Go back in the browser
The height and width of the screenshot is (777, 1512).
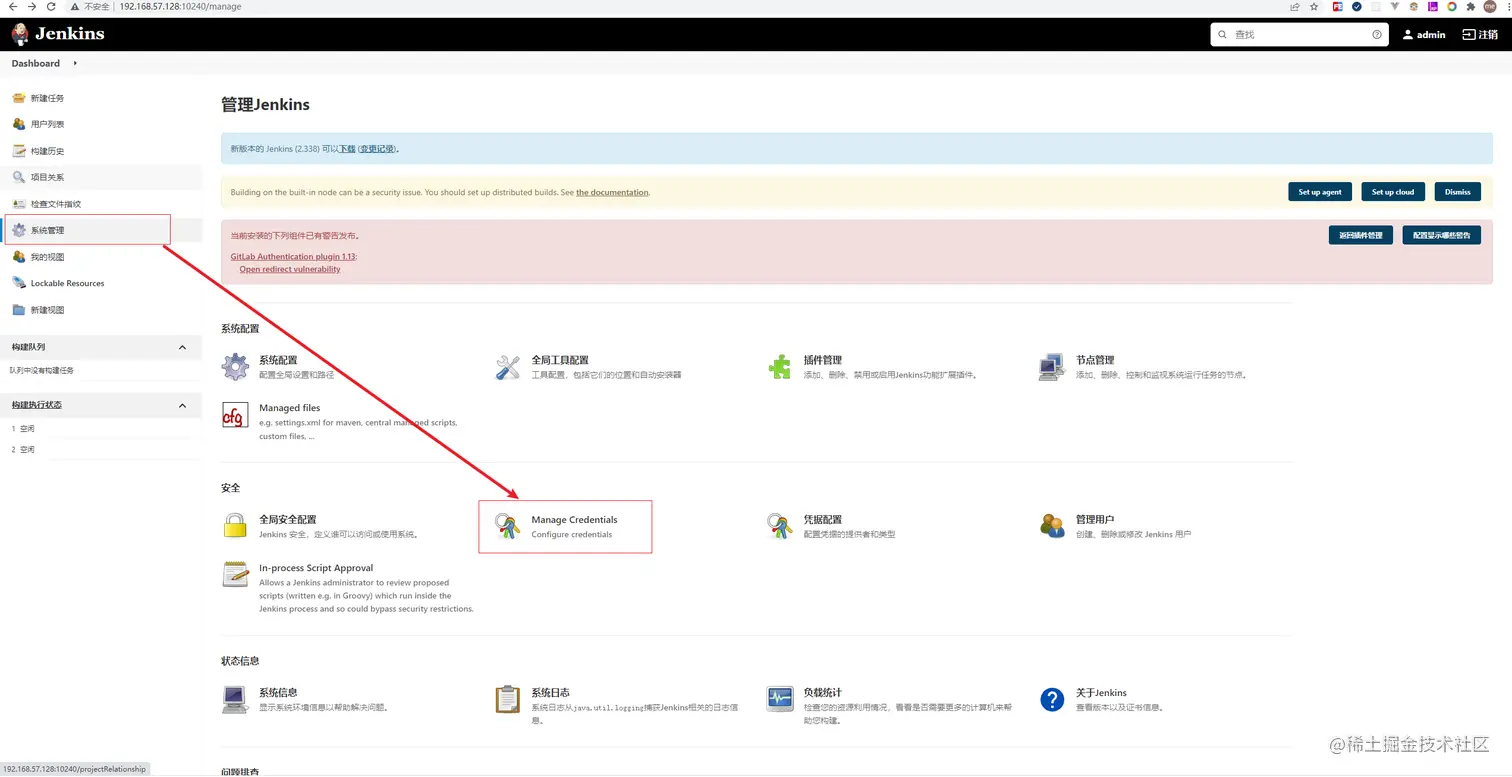tap(12, 6)
